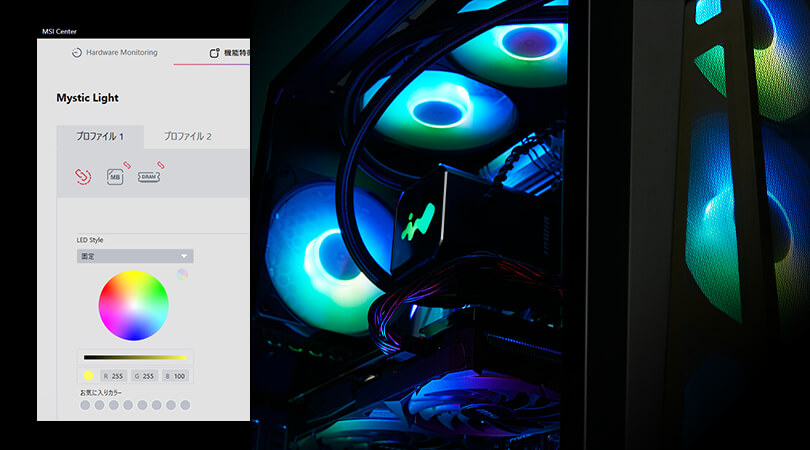Toggle the link badge on DRAM icon
Screen dimensions: 810x450
(161, 165)
